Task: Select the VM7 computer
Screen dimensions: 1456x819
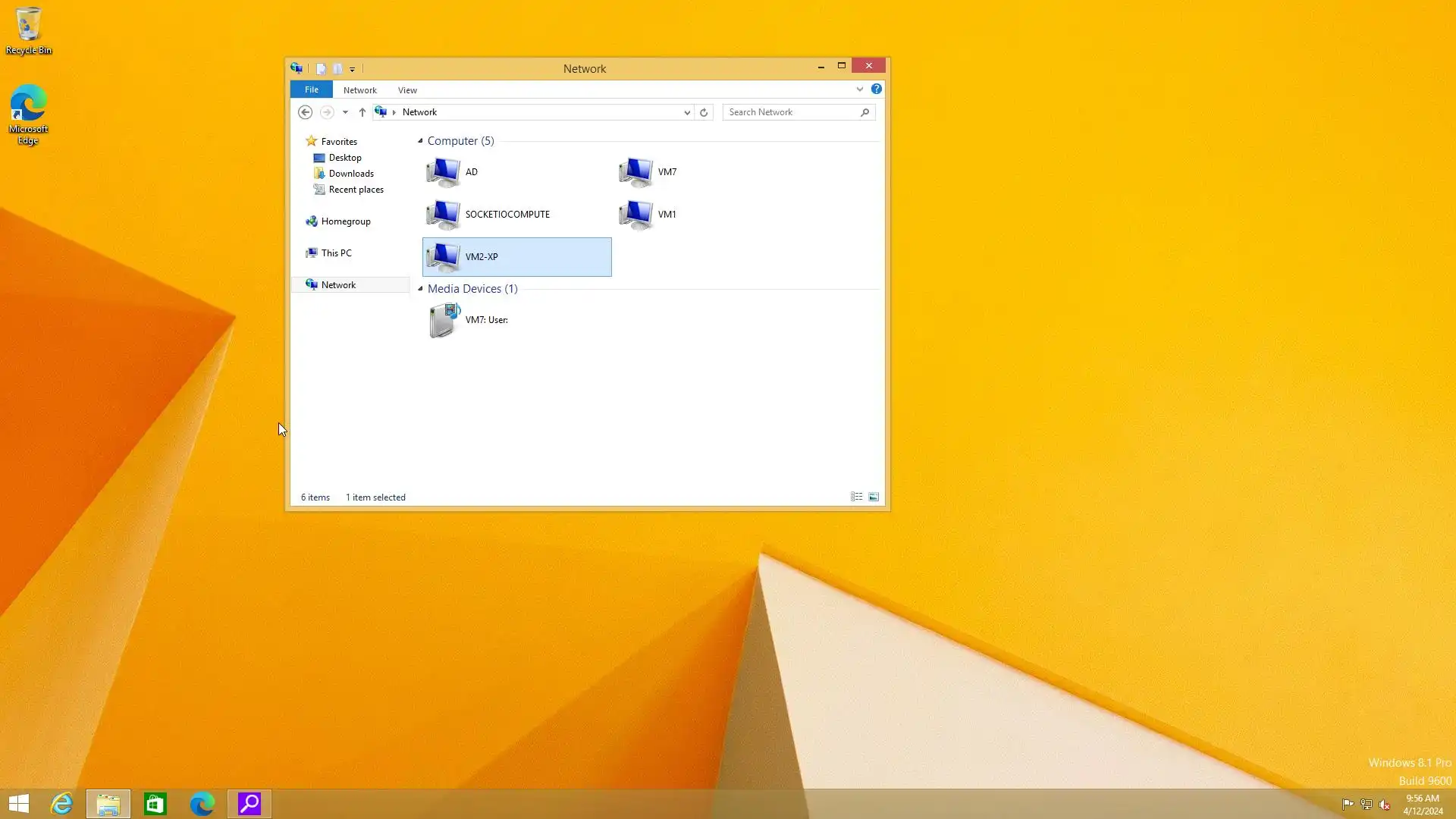Action: (635, 172)
